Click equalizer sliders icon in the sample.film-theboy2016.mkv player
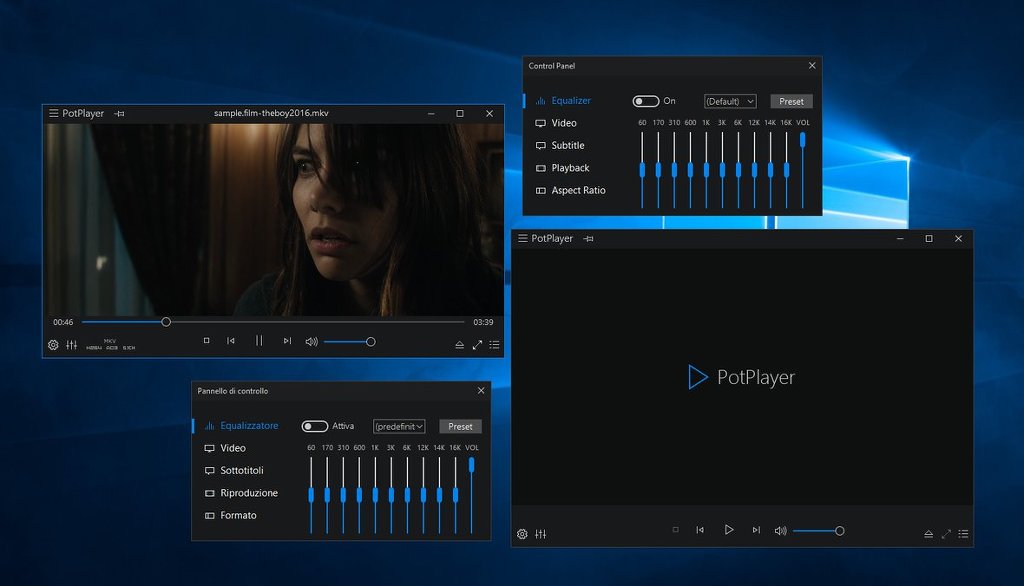This screenshot has height=586, width=1024. point(72,345)
